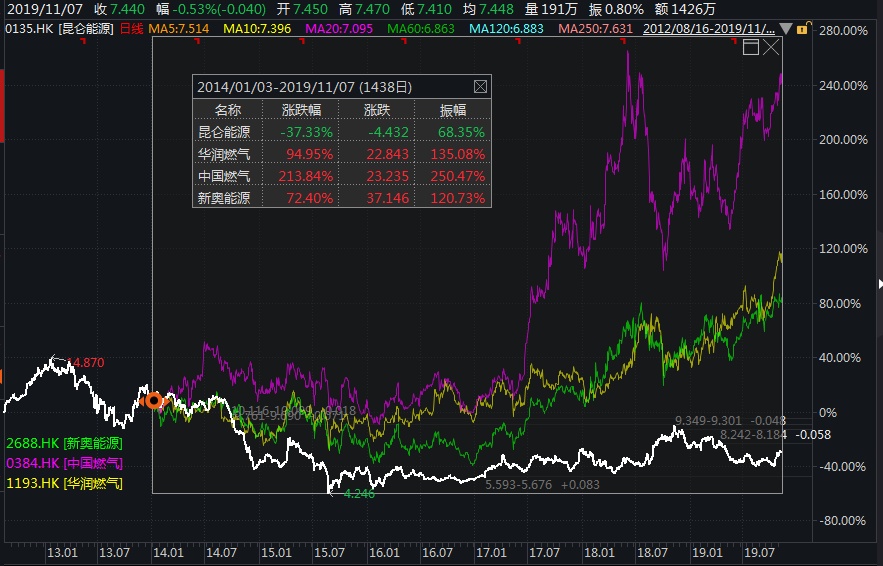The width and height of the screenshot is (883, 566).
Task: Click the MA5:7.514 indicator label
Action: tap(179, 28)
